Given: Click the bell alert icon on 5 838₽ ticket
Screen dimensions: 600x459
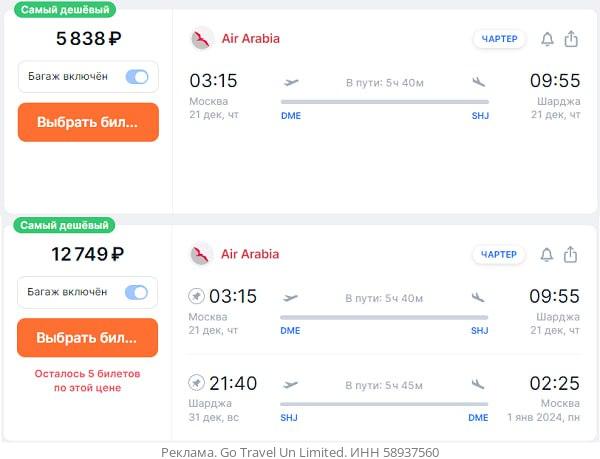Looking at the screenshot, I should pyautogui.click(x=547, y=39).
